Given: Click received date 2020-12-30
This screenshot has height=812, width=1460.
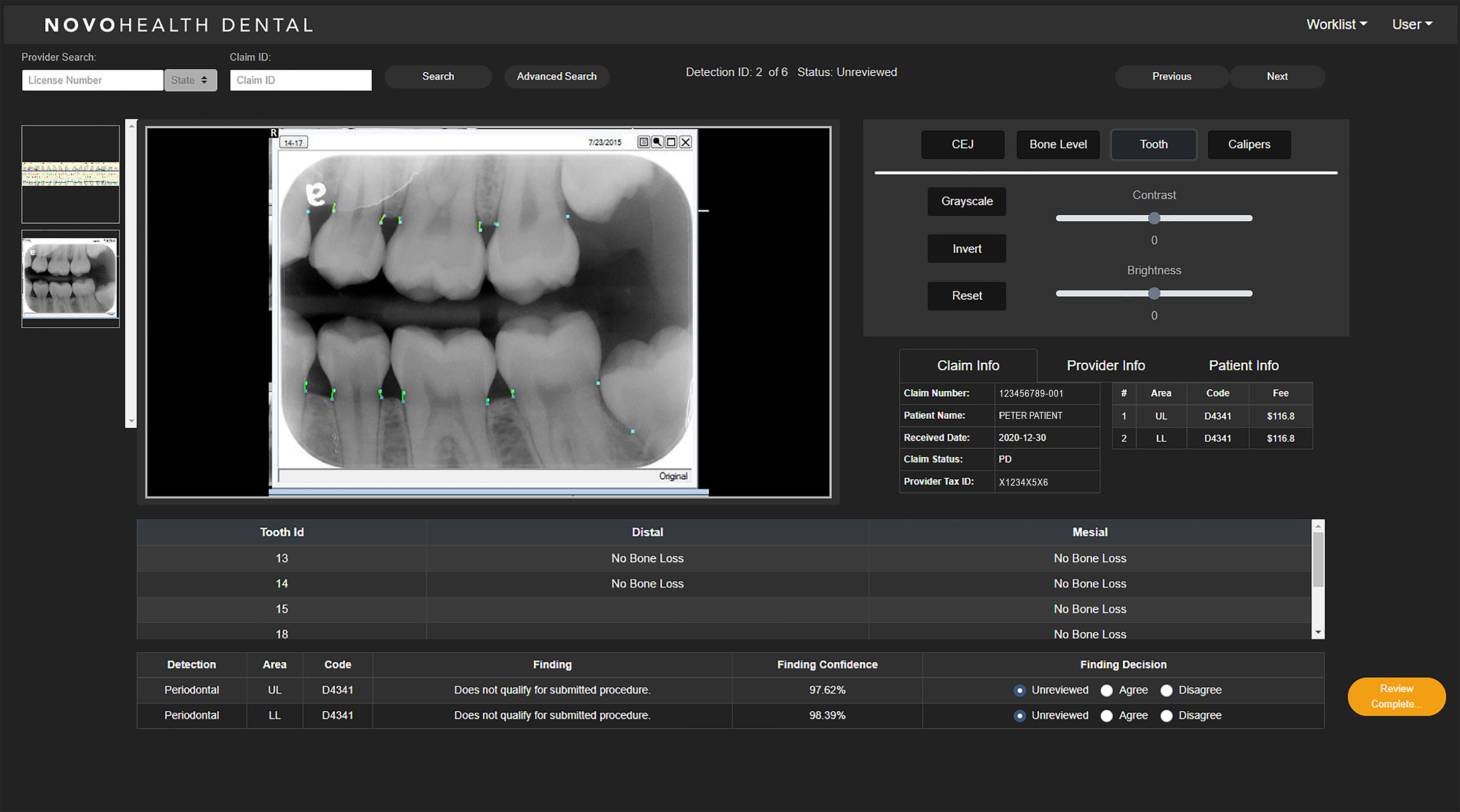Looking at the screenshot, I should pos(1022,437).
